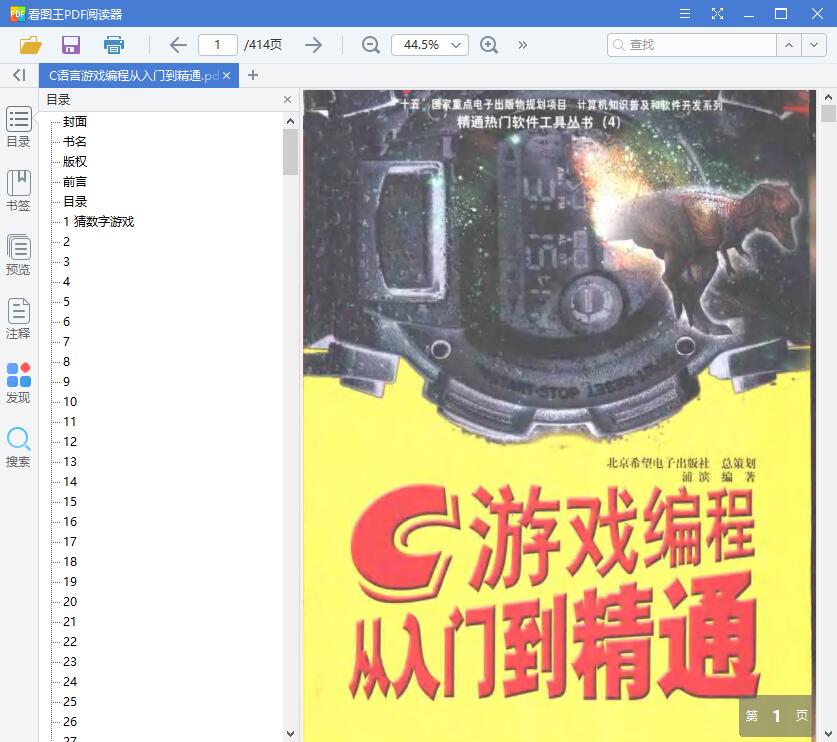Select outline item 10

[70, 401]
